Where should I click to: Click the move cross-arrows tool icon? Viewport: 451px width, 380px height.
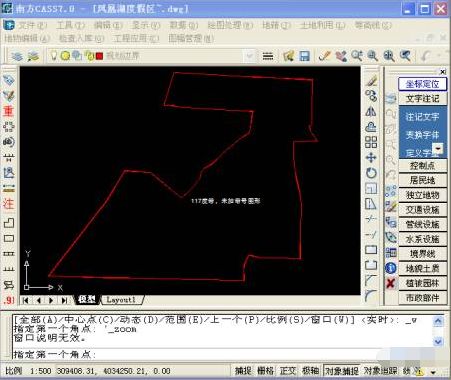pos(371,157)
